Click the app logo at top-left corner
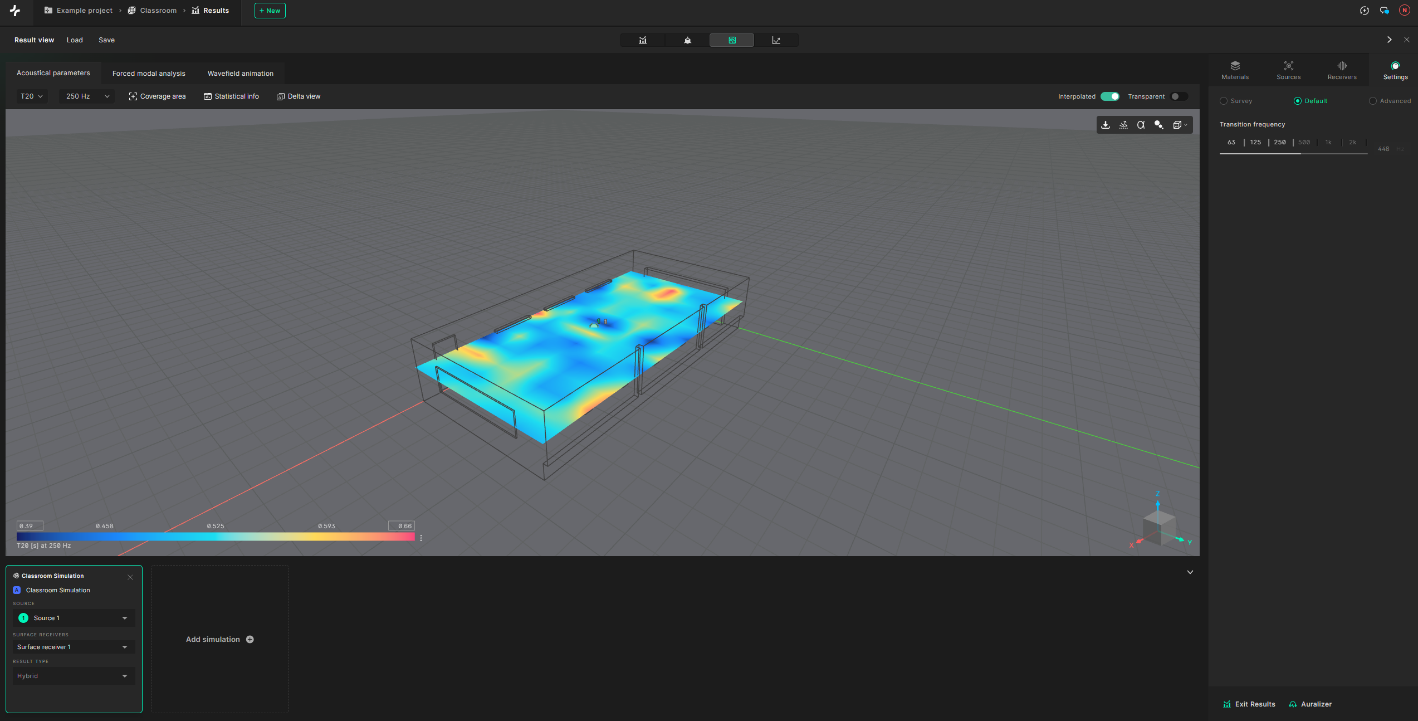The image size is (1418, 721). 15,10
